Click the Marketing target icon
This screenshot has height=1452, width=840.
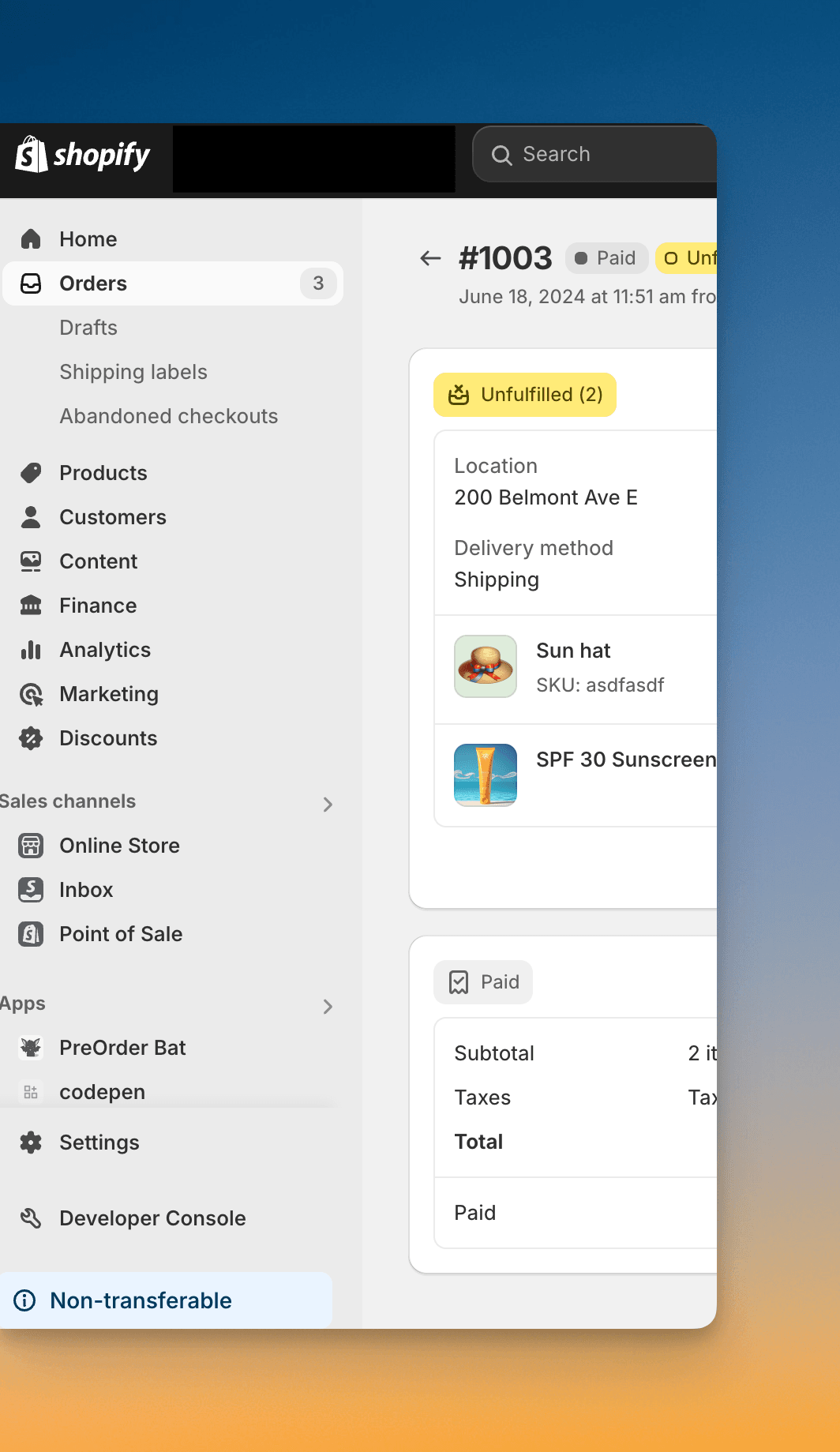pyautogui.click(x=31, y=694)
